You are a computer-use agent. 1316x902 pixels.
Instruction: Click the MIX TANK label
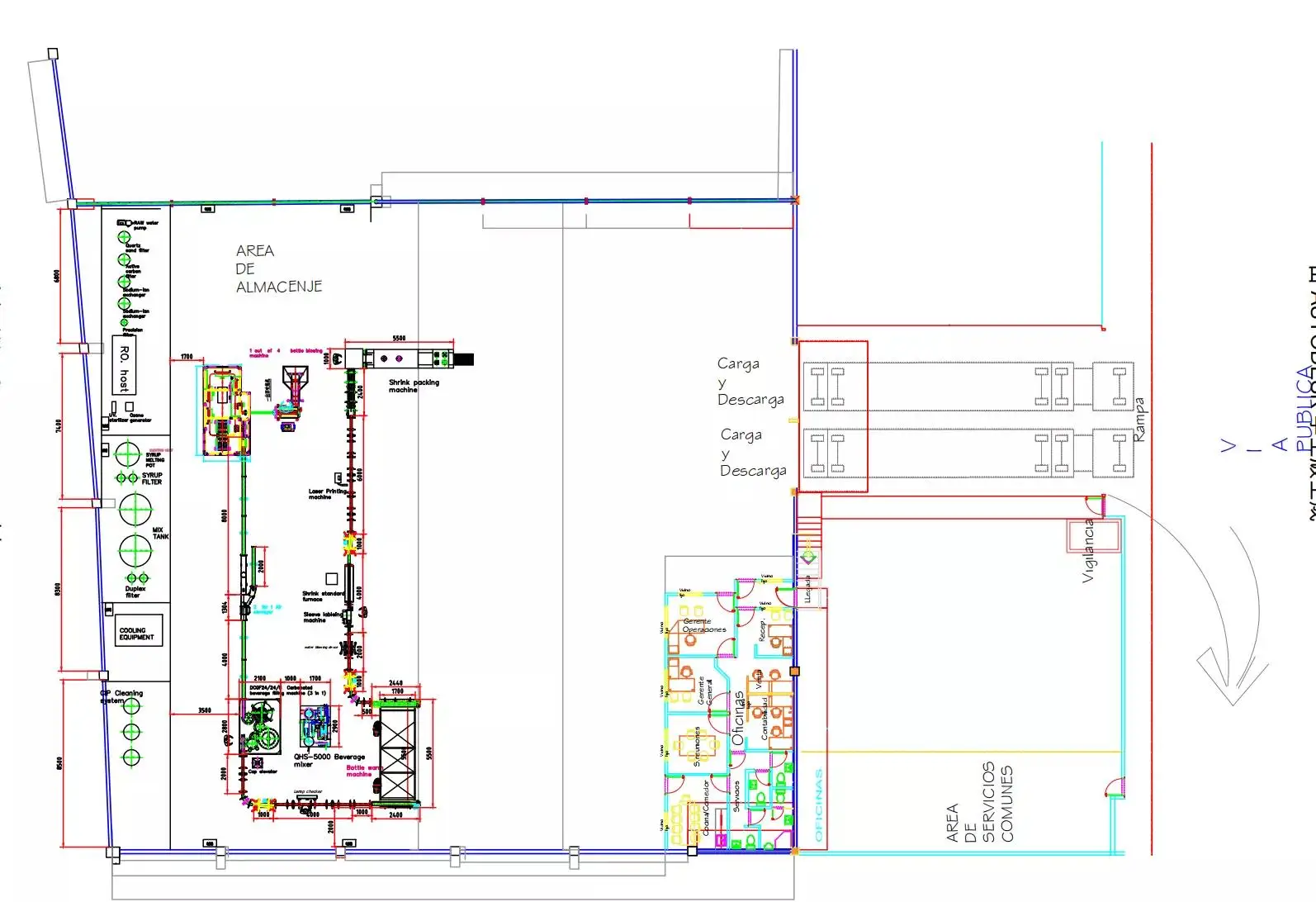[x=159, y=534]
